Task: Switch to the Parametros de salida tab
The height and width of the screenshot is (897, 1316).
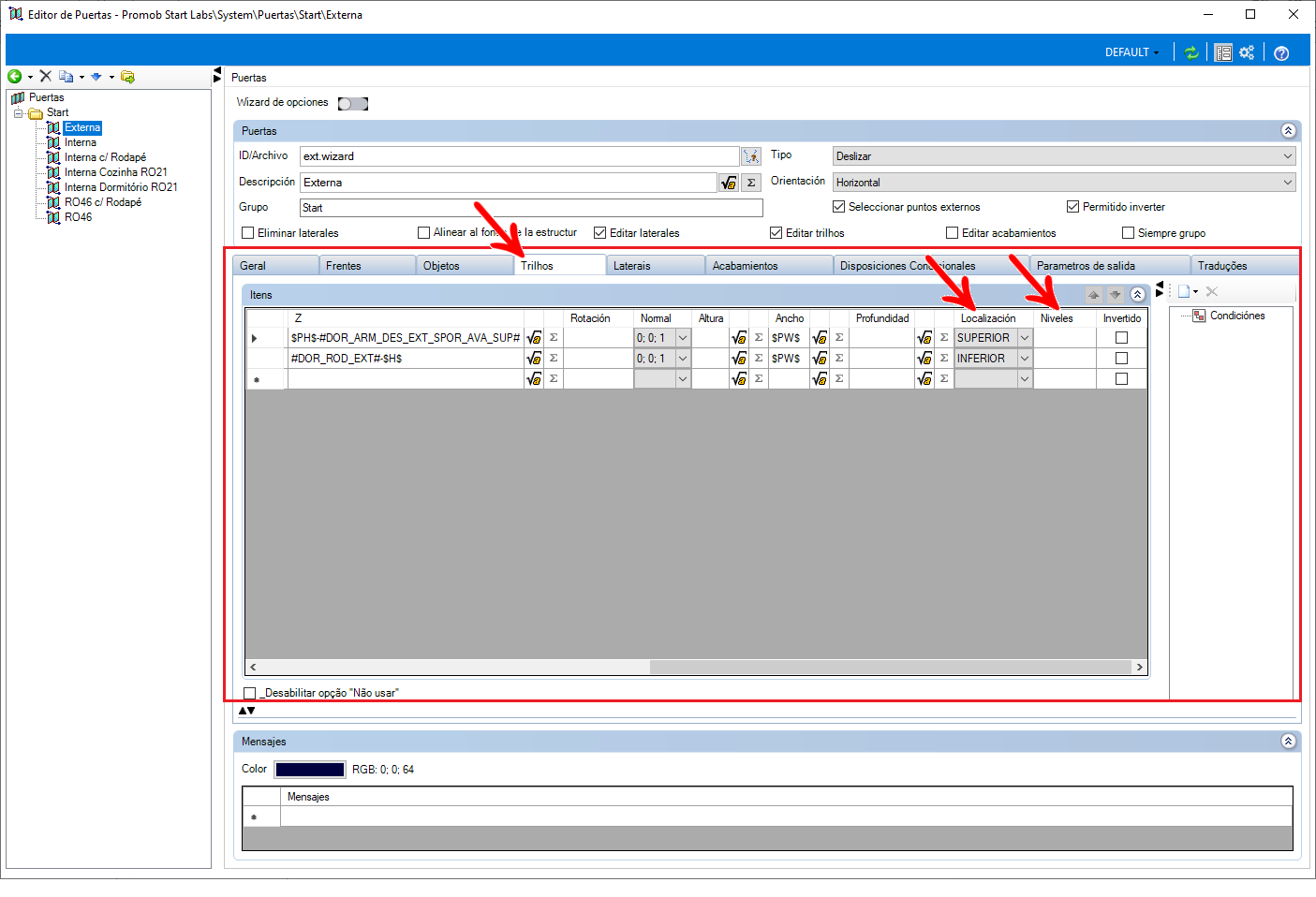Action: pyautogui.click(x=1110, y=266)
